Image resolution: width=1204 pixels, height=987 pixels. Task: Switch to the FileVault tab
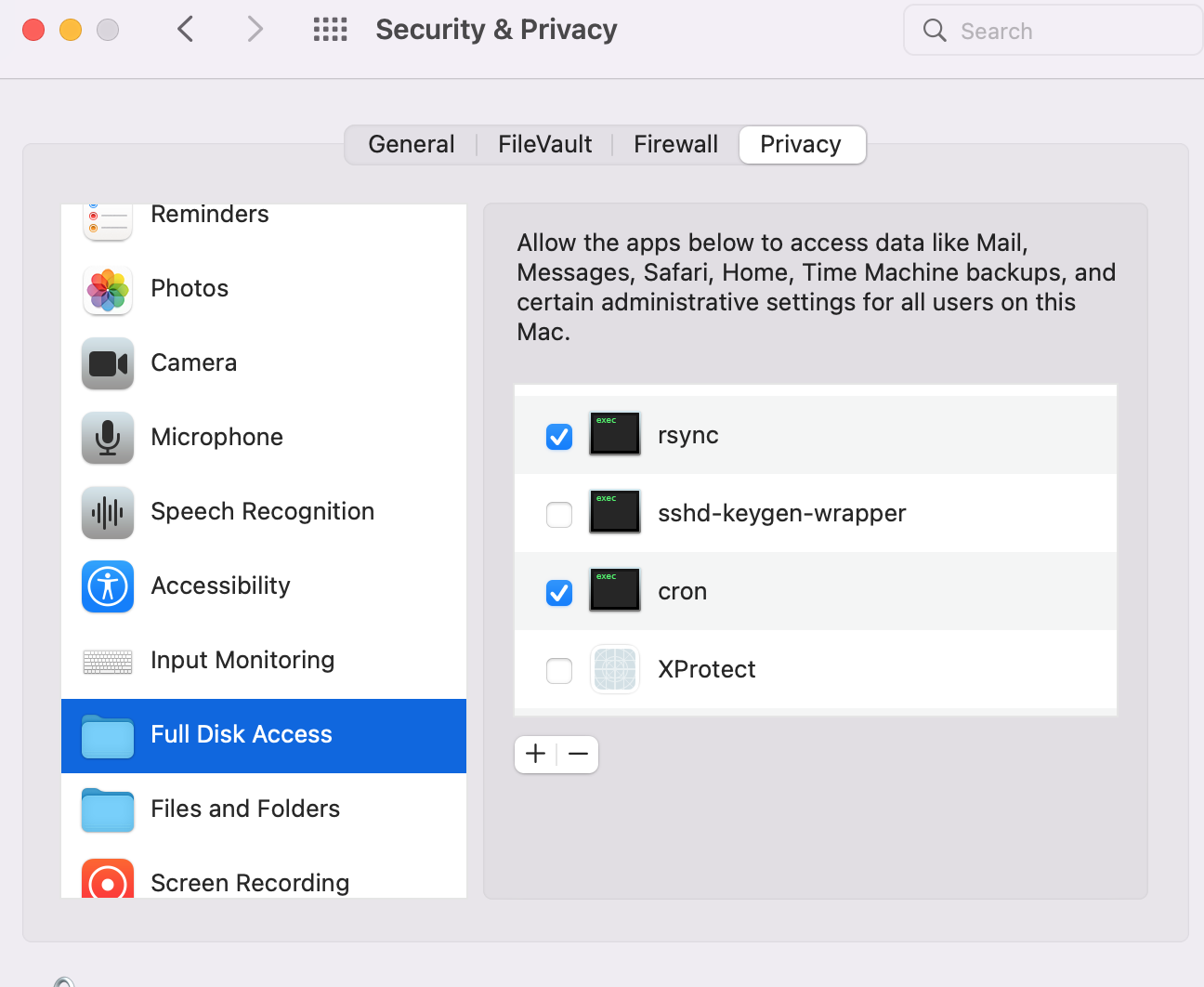(545, 144)
